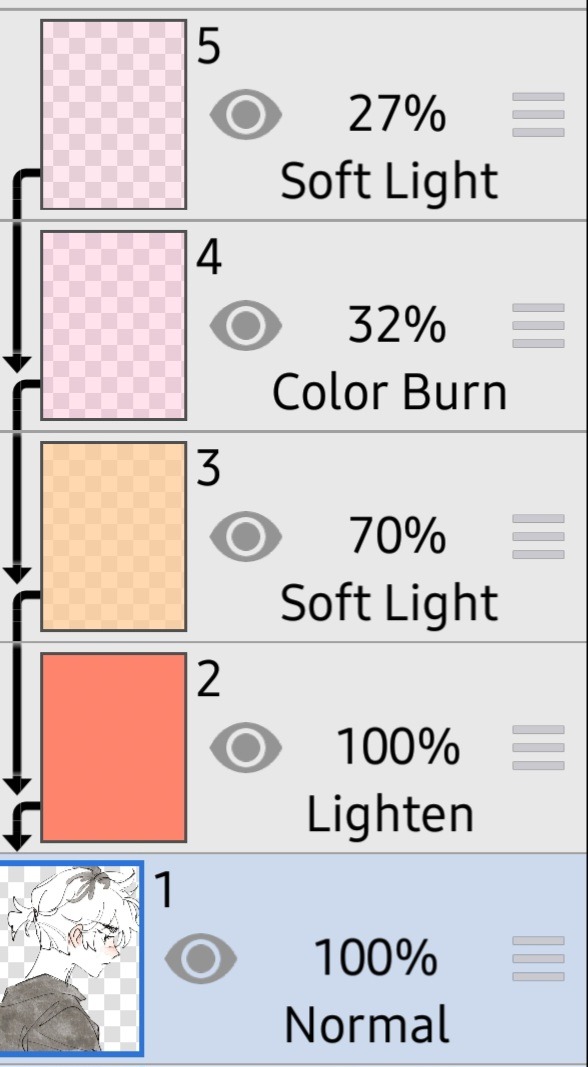
Task: Grab reorder handle of layer 5
Action: (x=538, y=114)
